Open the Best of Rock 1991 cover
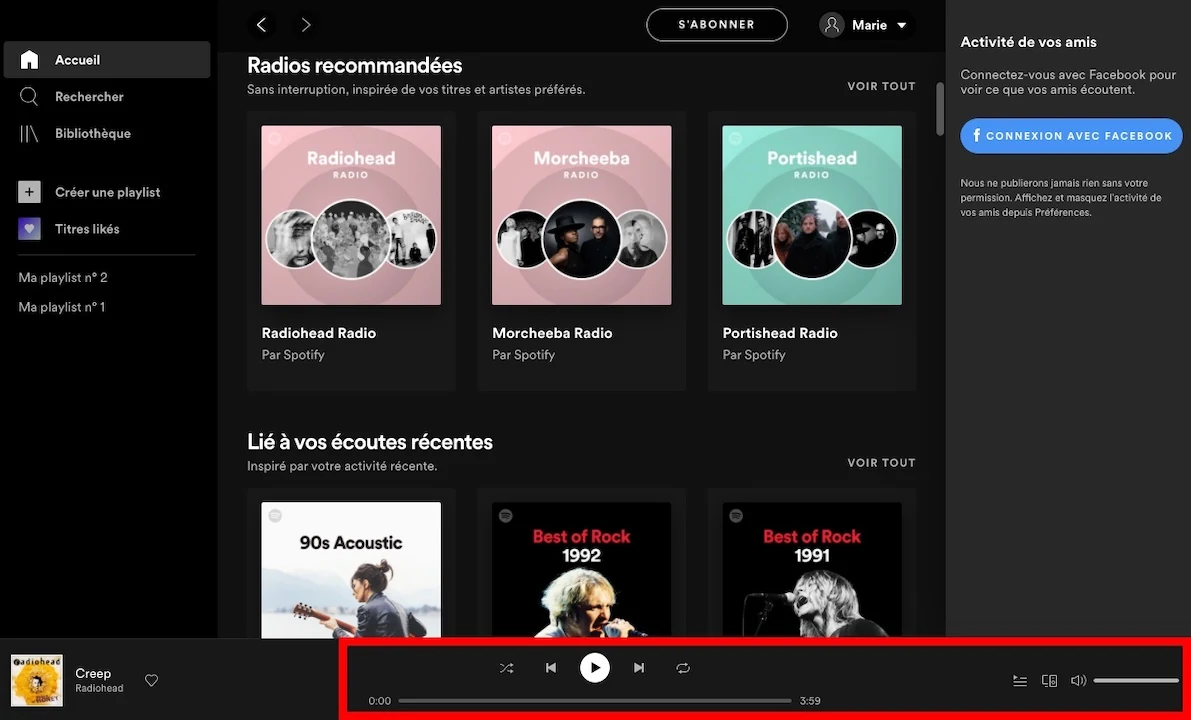 pyautogui.click(x=812, y=570)
